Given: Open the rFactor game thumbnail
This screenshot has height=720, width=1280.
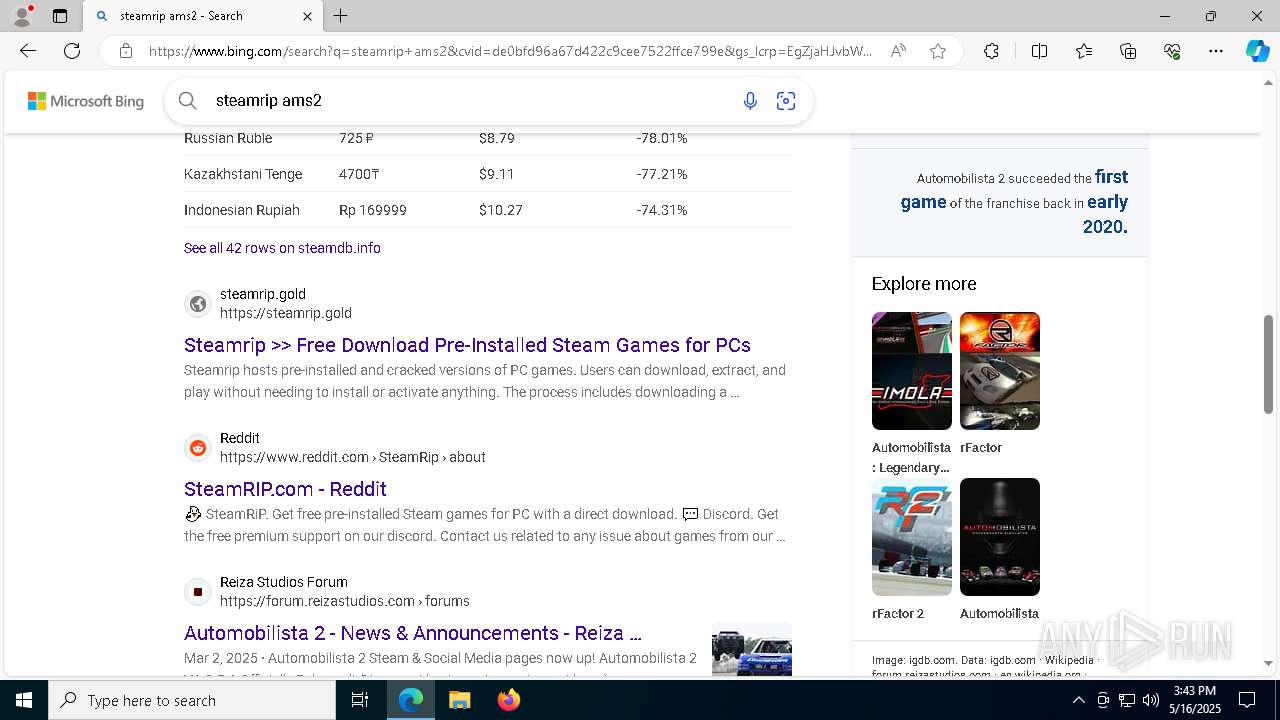Looking at the screenshot, I should (1000, 371).
